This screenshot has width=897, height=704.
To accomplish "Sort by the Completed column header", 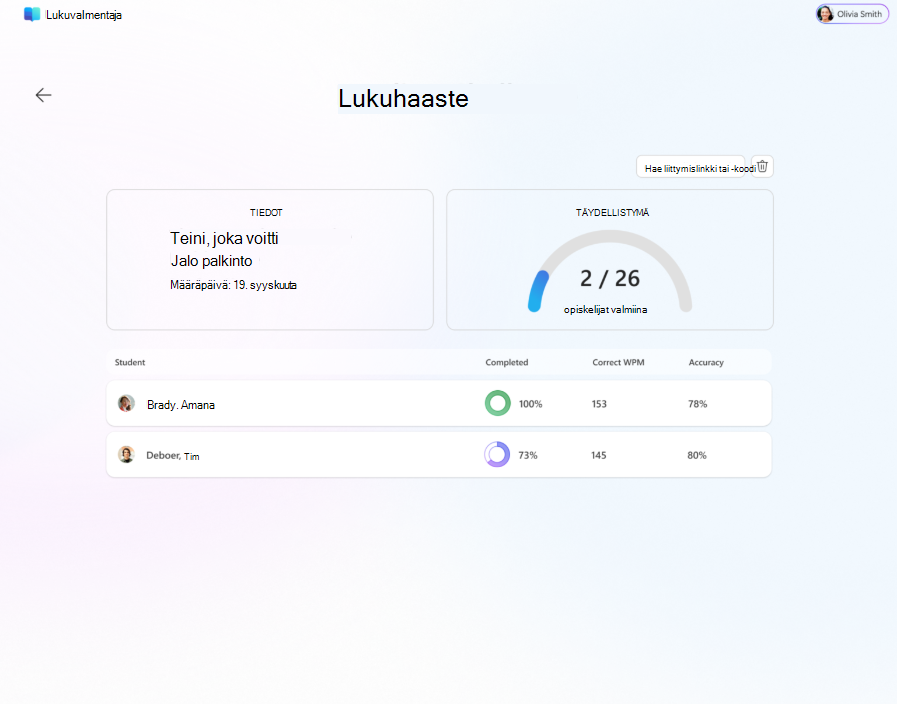I will (x=507, y=362).
